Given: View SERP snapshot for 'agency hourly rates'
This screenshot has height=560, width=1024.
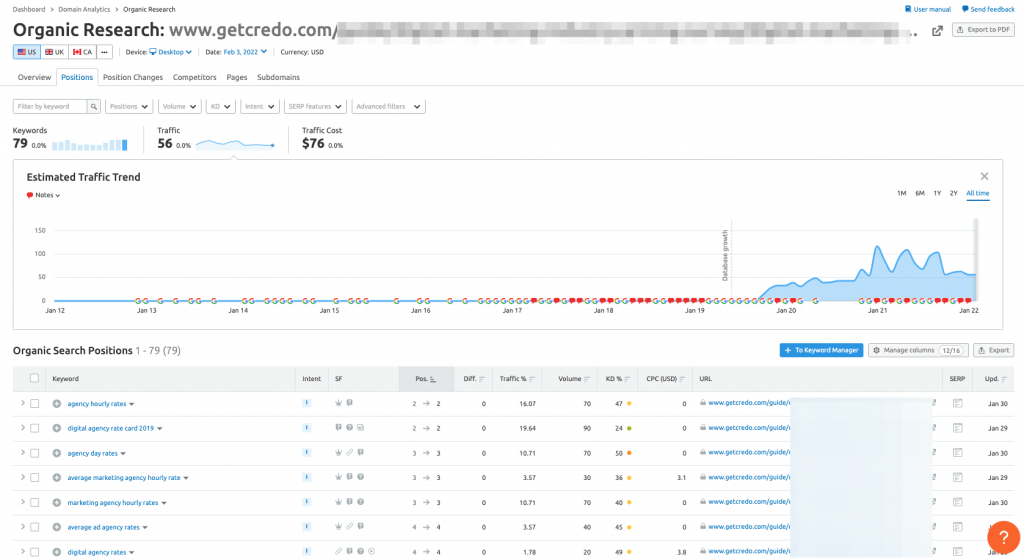Looking at the screenshot, I should click(x=957, y=403).
